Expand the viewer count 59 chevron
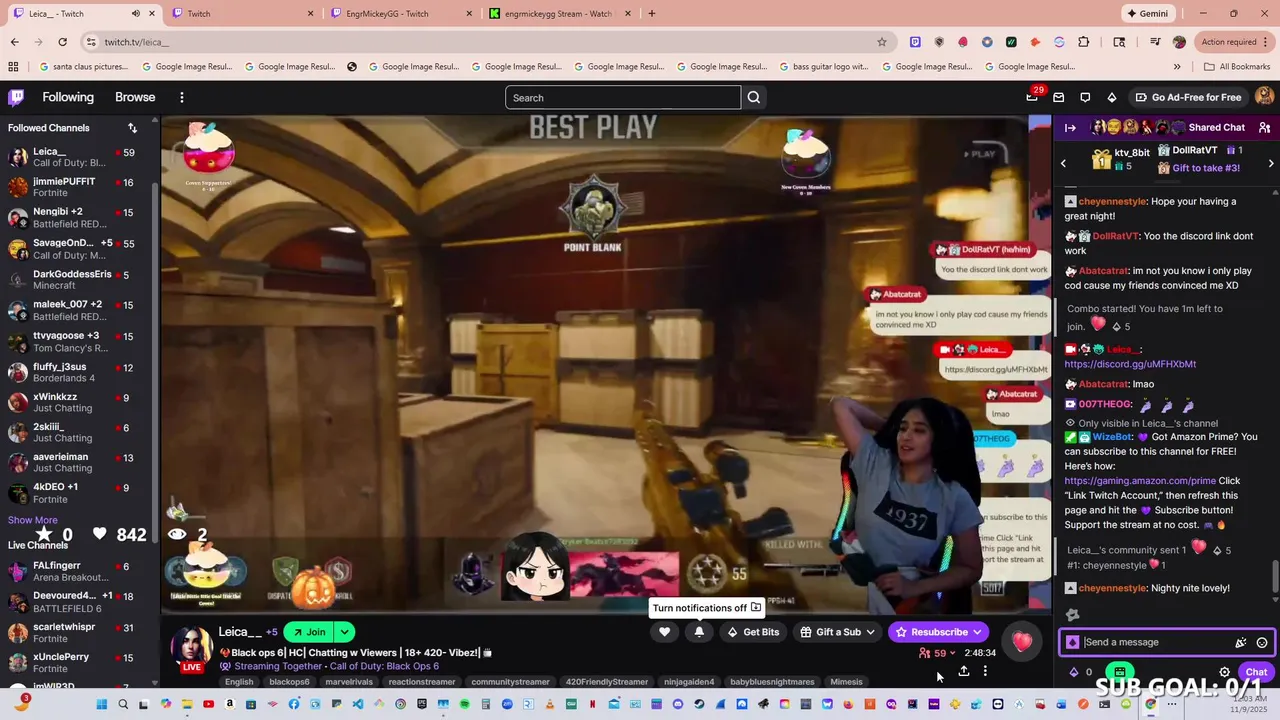Screen dimensions: 1280x720 [952, 653]
